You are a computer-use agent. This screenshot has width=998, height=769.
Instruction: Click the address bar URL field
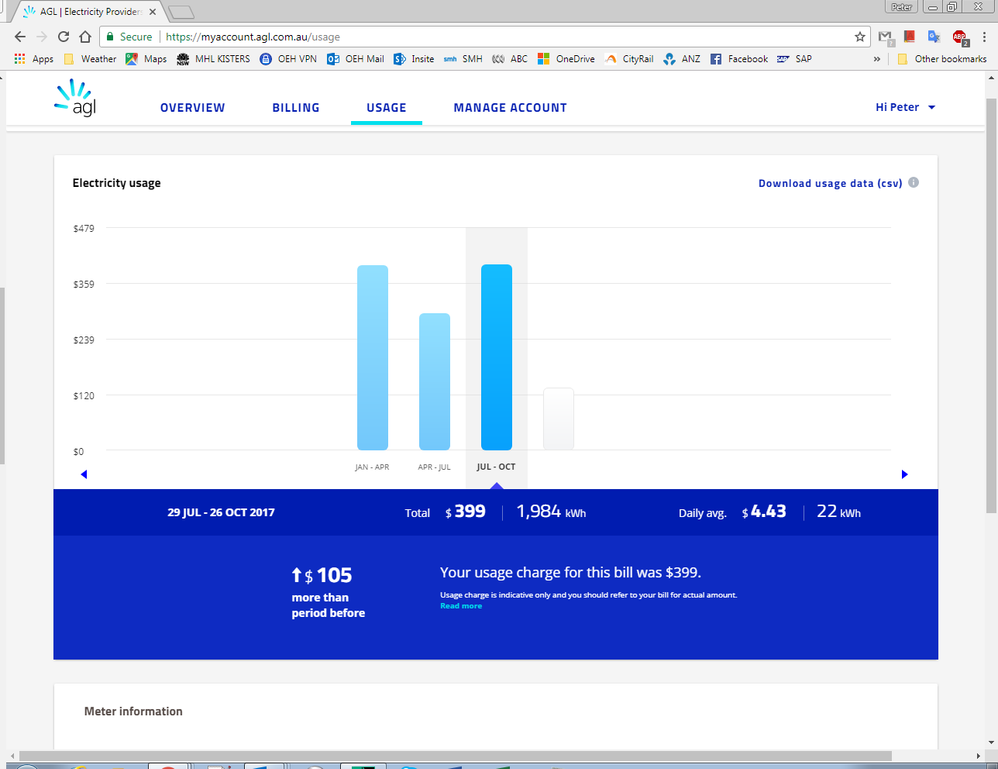[x=500, y=37]
